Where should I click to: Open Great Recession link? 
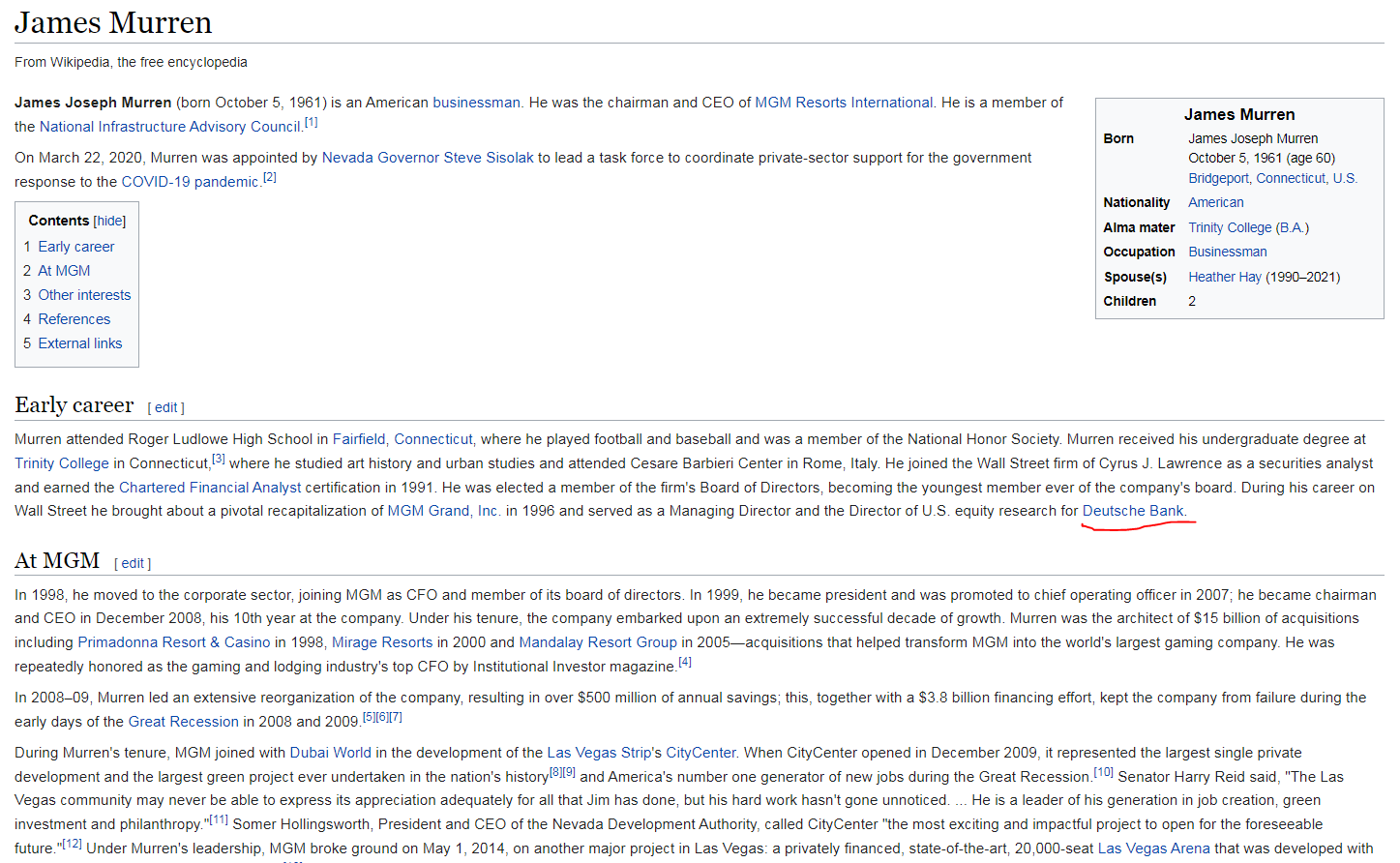click(183, 722)
